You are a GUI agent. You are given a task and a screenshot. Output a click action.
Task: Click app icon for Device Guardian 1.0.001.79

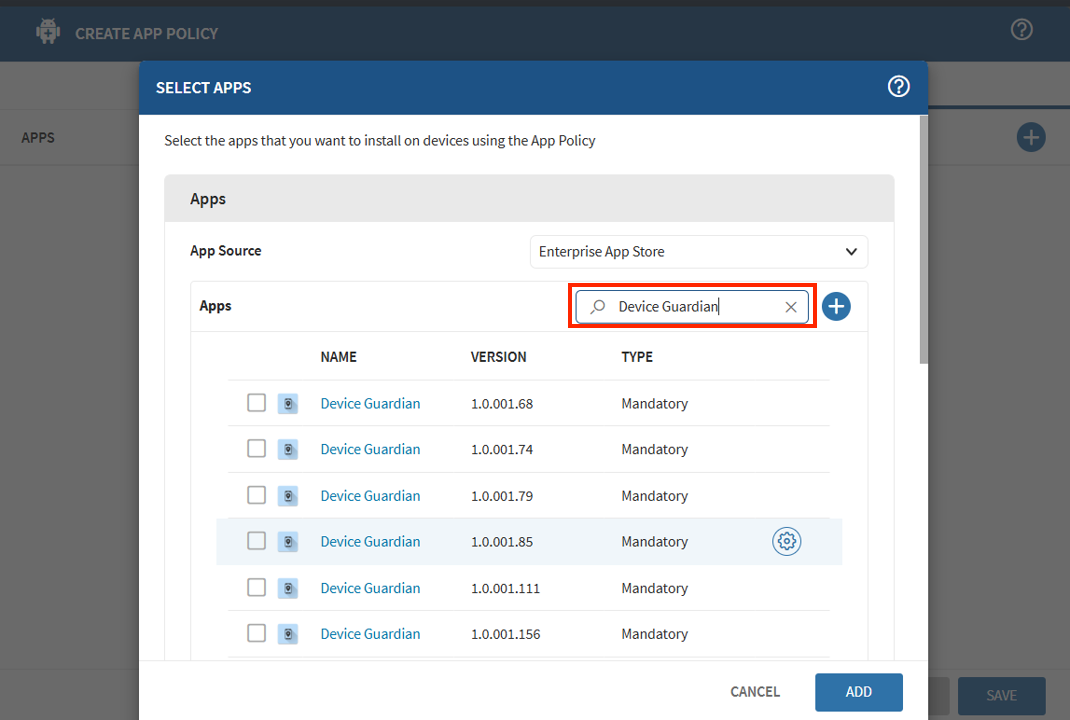tap(288, 496)
